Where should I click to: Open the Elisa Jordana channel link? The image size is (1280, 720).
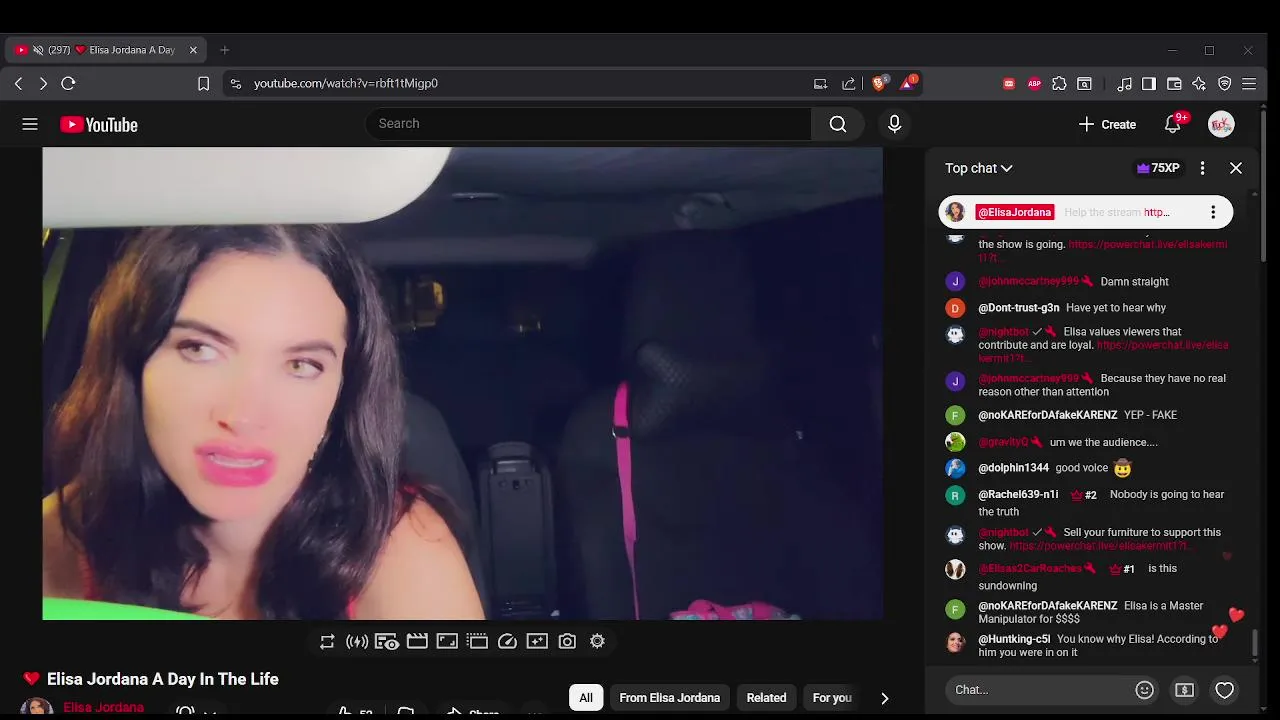(x=103, y=707)
